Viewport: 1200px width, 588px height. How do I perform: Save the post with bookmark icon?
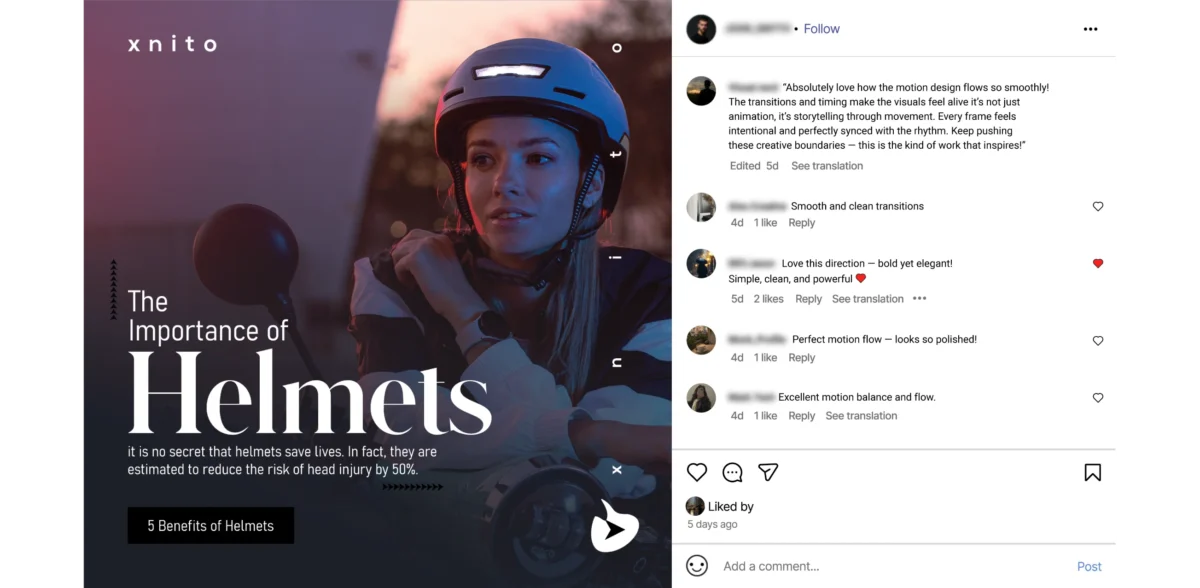click(x=1092, y=472)
